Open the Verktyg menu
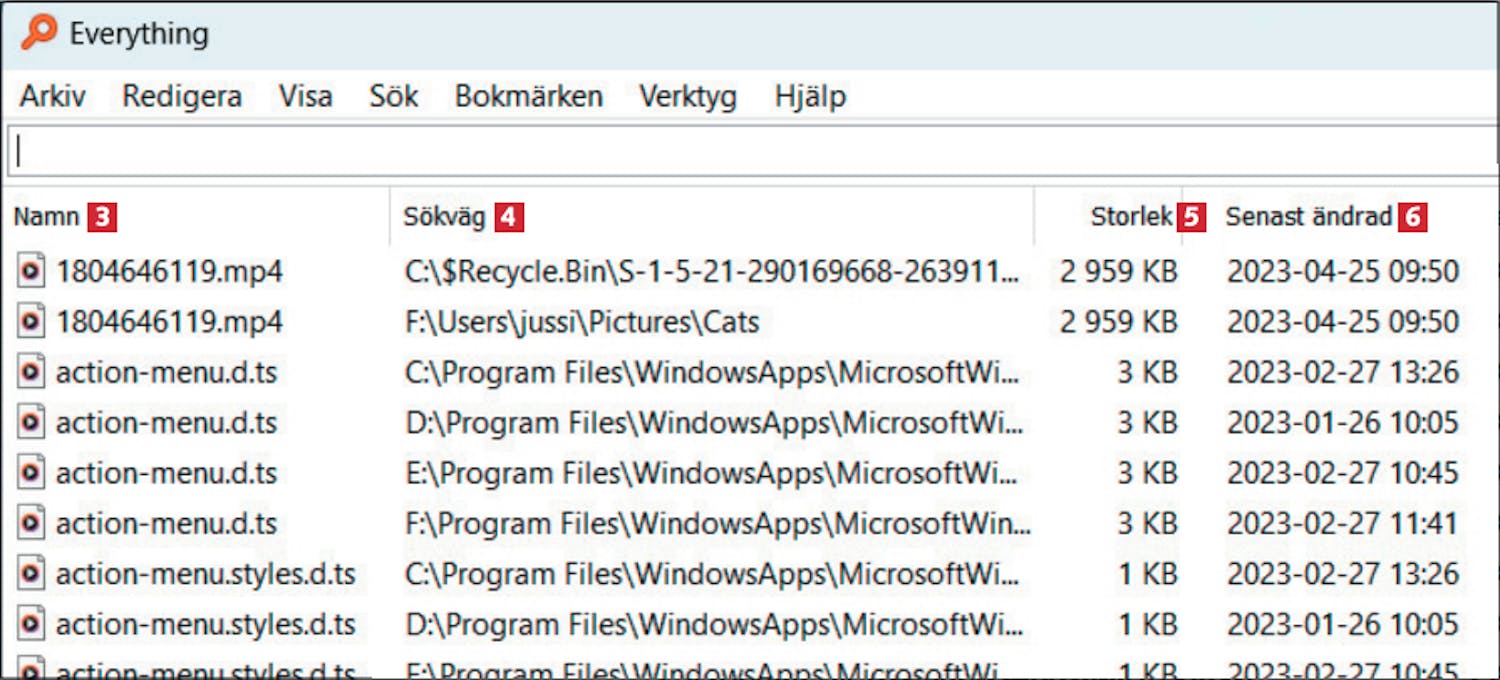Viewport: 1500px width, 680px height. click(x=688, y=97)
